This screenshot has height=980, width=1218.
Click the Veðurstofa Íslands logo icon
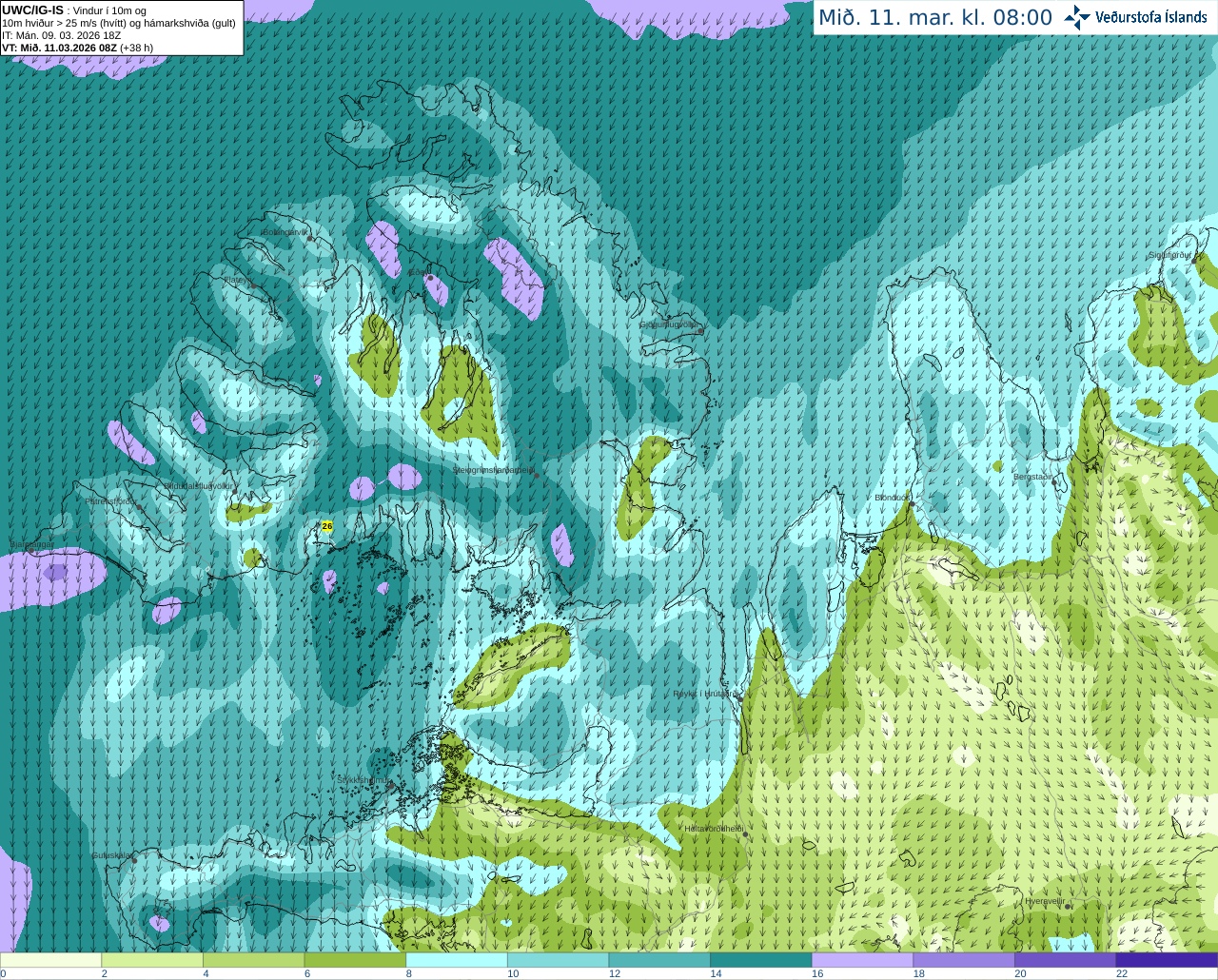click(1077, 17)
